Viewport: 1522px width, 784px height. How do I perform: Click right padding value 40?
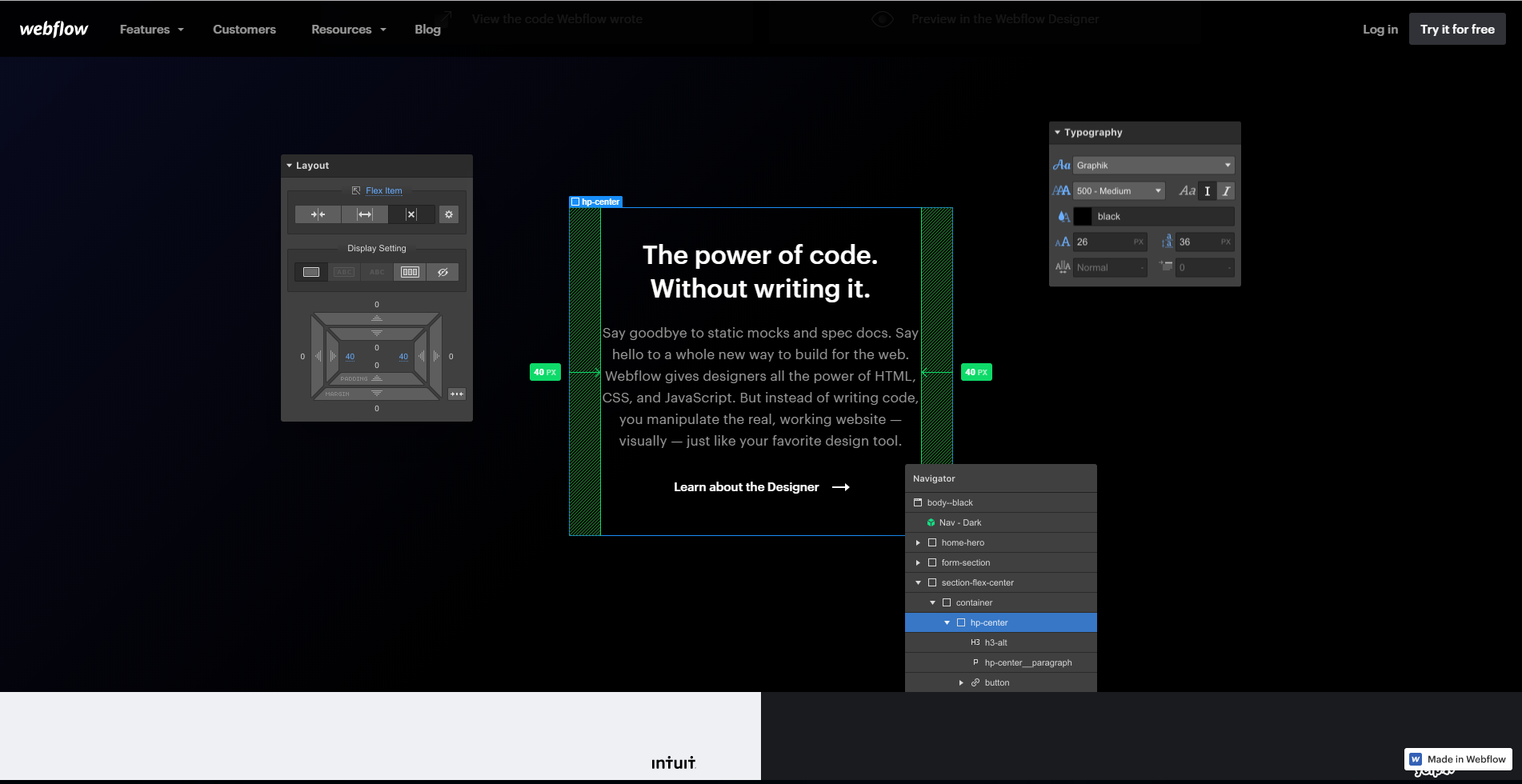click(403, 357)
